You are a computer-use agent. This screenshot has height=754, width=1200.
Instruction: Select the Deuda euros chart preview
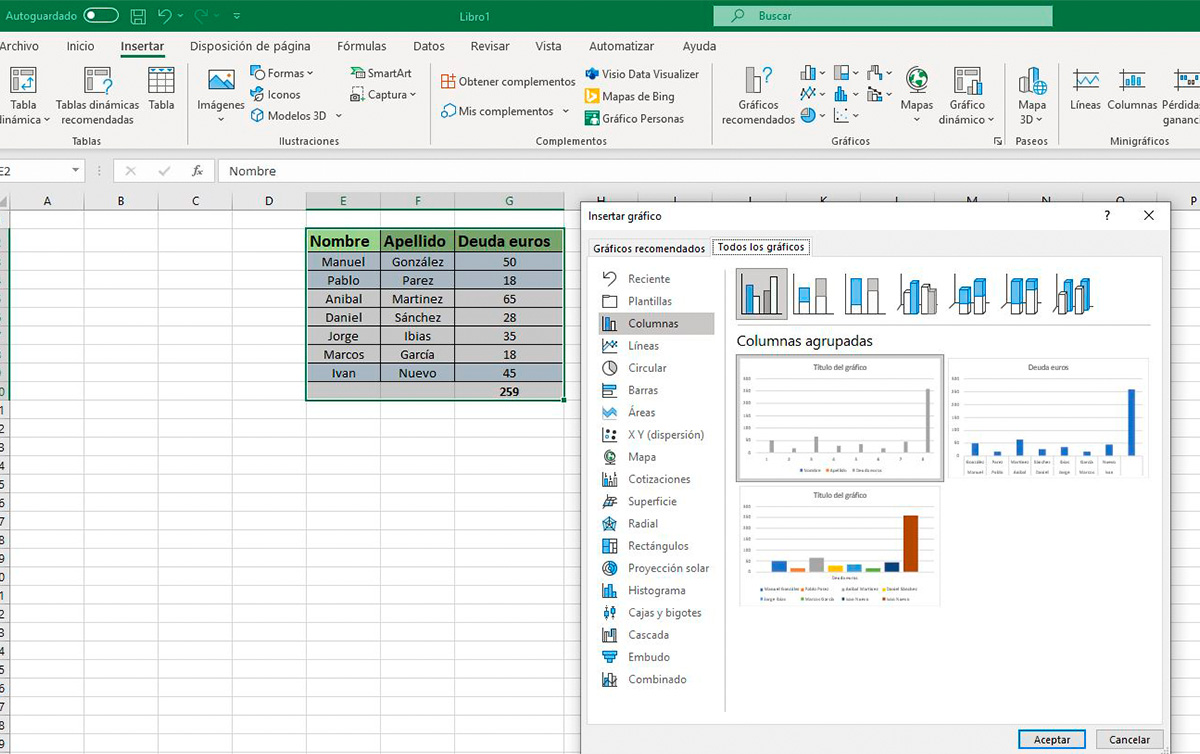(1048, 419)
